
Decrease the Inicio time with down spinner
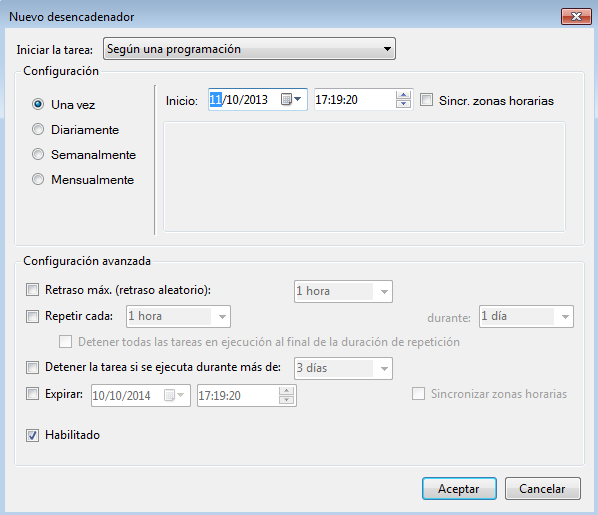[403, 104]
